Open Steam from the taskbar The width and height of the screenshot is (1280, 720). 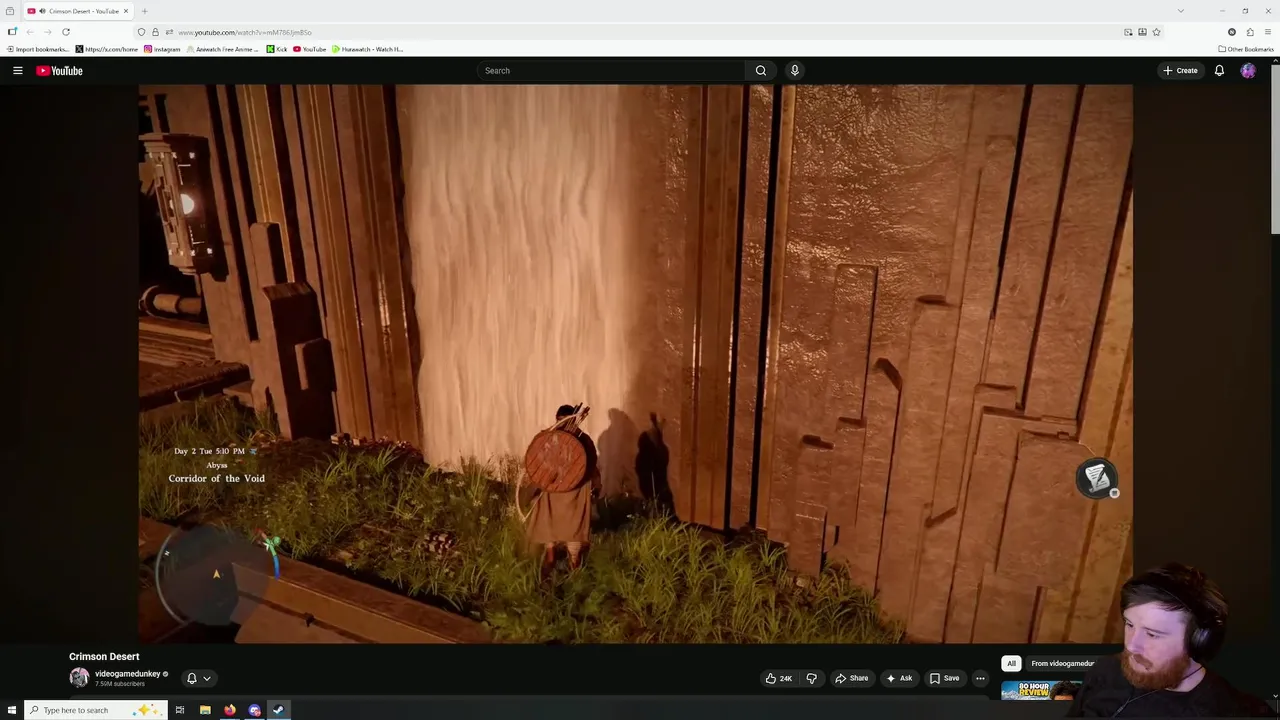tap(279, 710)
